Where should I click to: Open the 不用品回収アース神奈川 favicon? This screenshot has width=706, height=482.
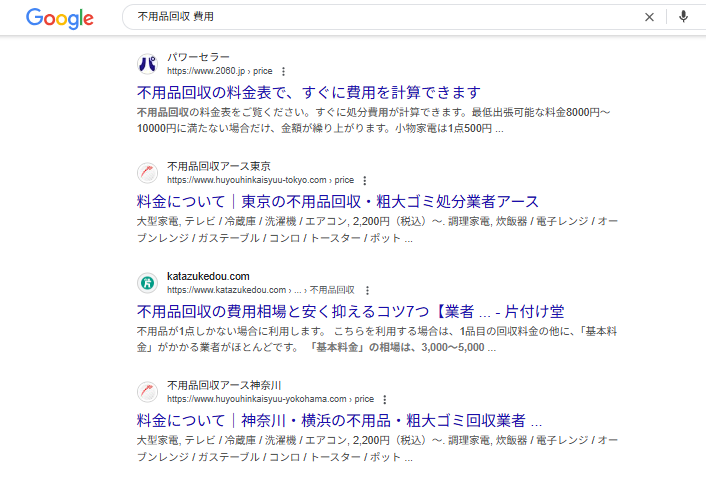[147, 392]
